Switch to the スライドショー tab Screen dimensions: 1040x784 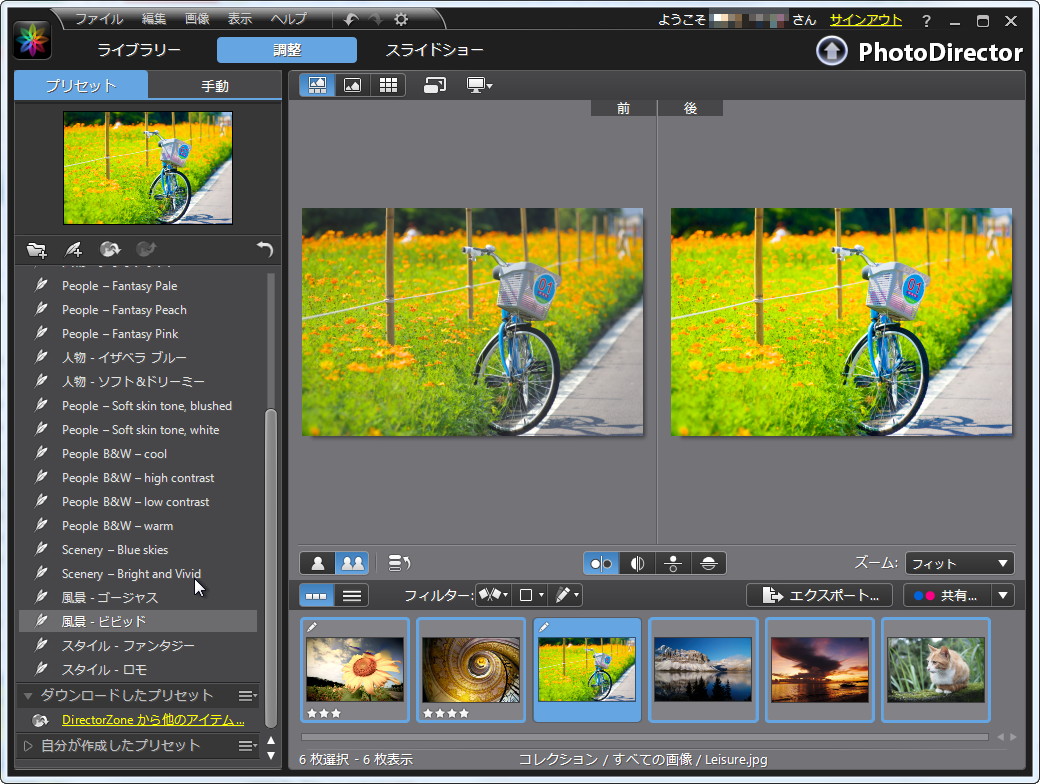[432, 48]
